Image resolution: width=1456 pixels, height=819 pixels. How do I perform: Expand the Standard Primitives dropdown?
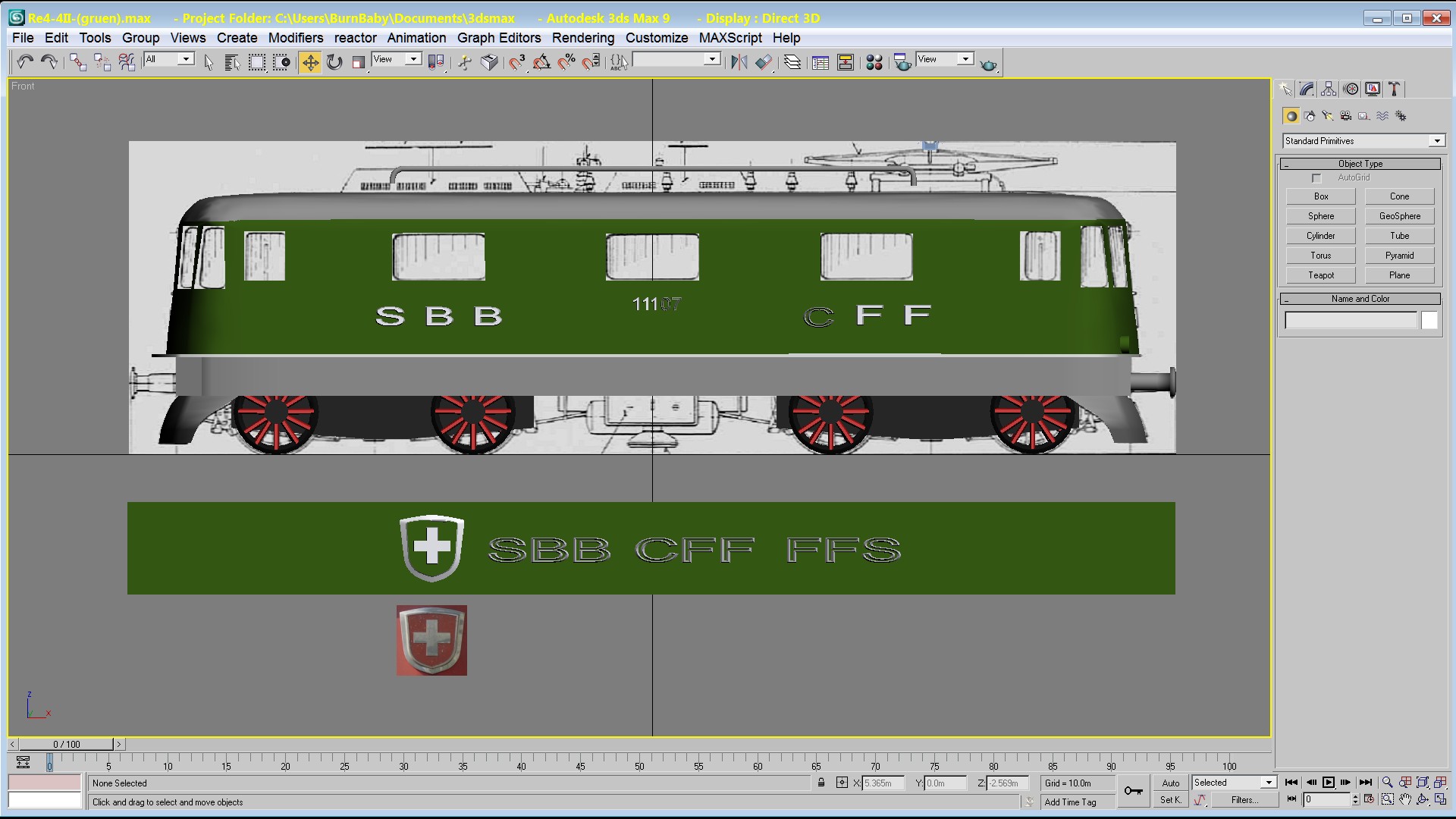coord(1436,141)
